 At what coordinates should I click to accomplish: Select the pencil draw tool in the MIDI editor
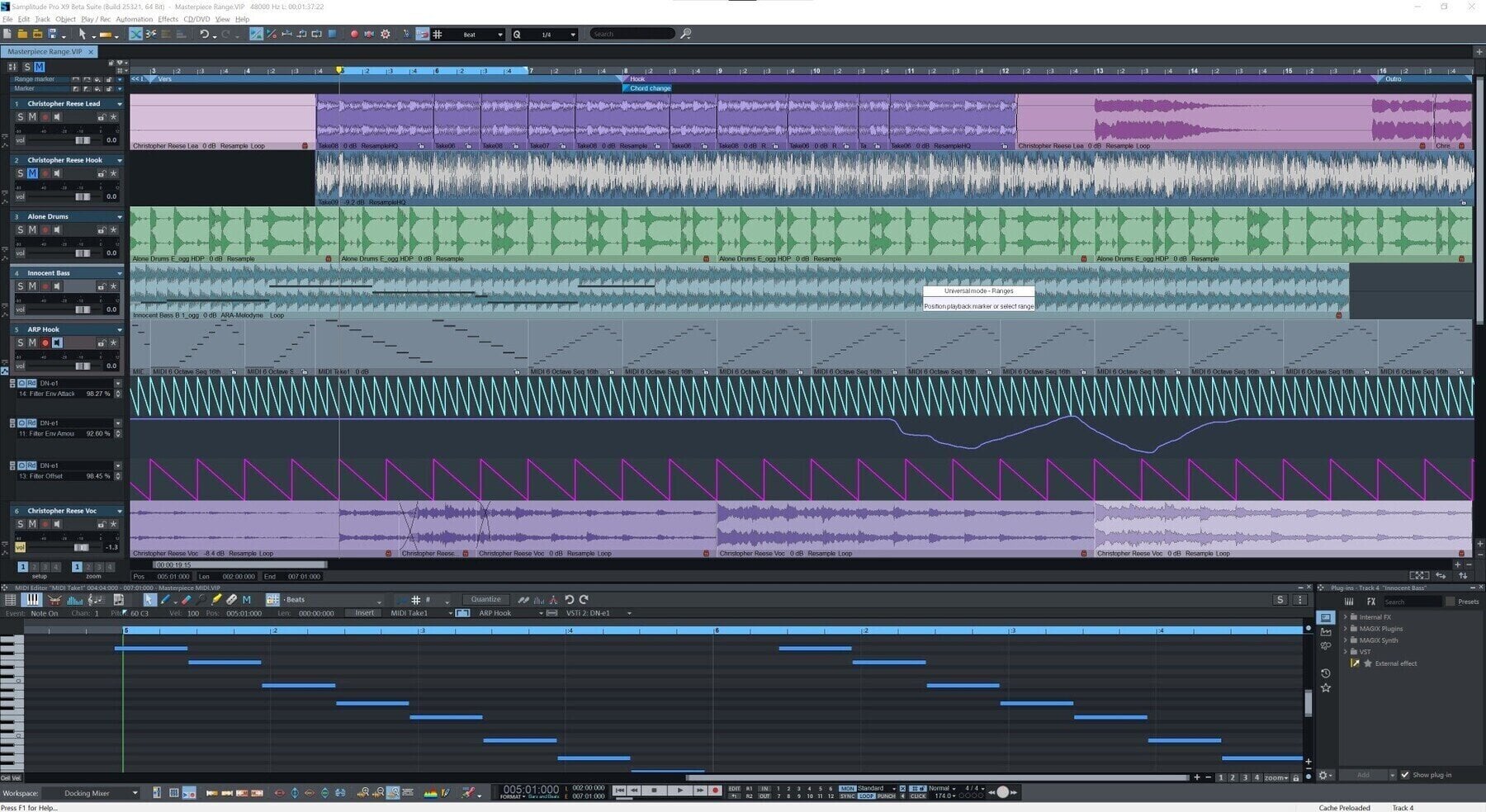click(x=164, y=600)
